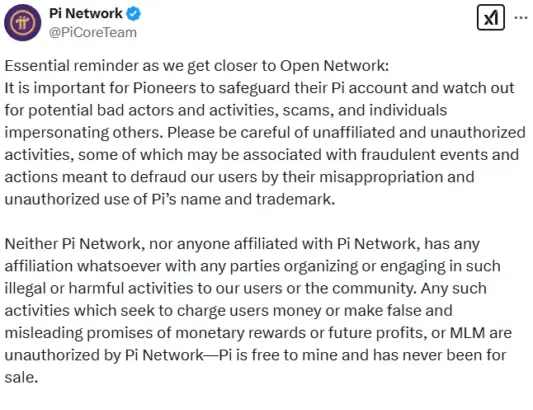Open the three-dot more options menu
The width and height of the screenshot is (533, 410).
coord(521,17)
